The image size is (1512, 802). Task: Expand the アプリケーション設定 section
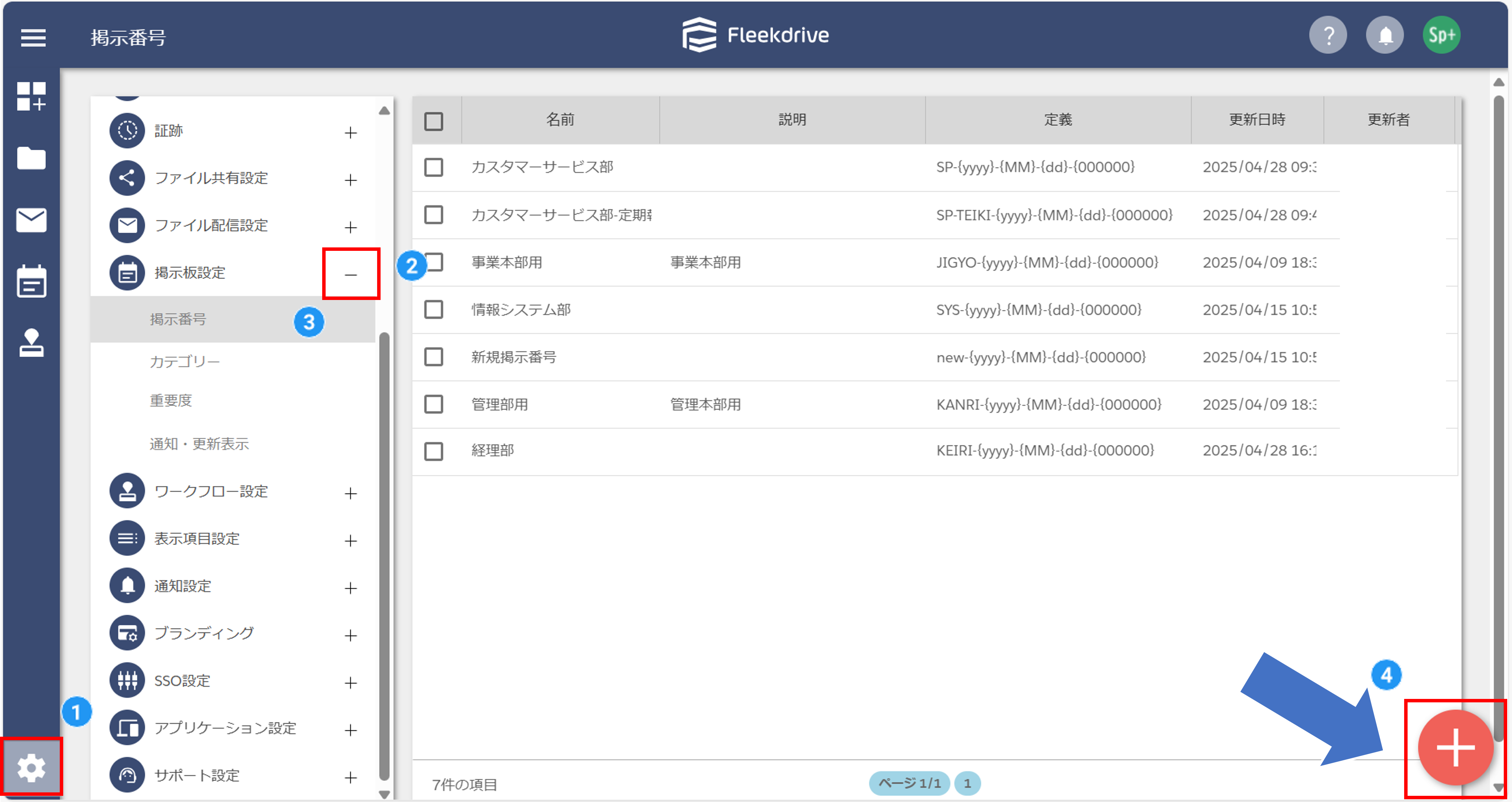point(350,731)
